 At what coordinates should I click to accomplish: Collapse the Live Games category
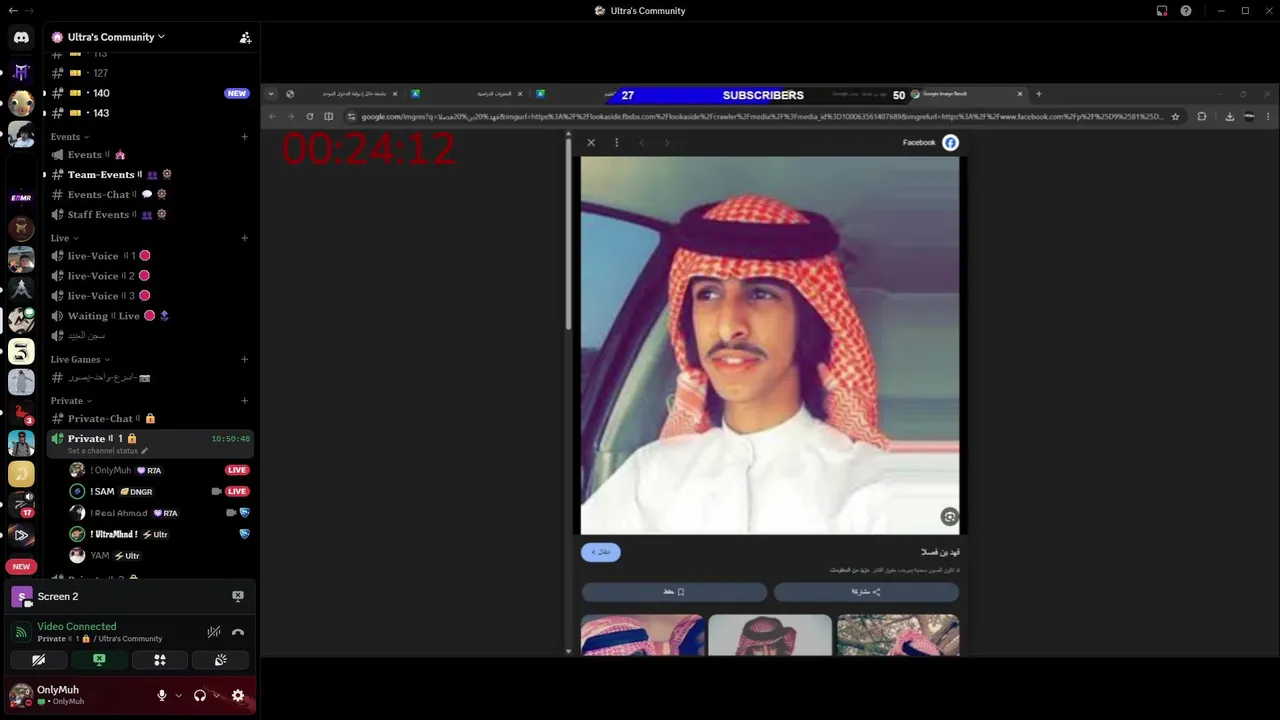[x=80, y=359]
